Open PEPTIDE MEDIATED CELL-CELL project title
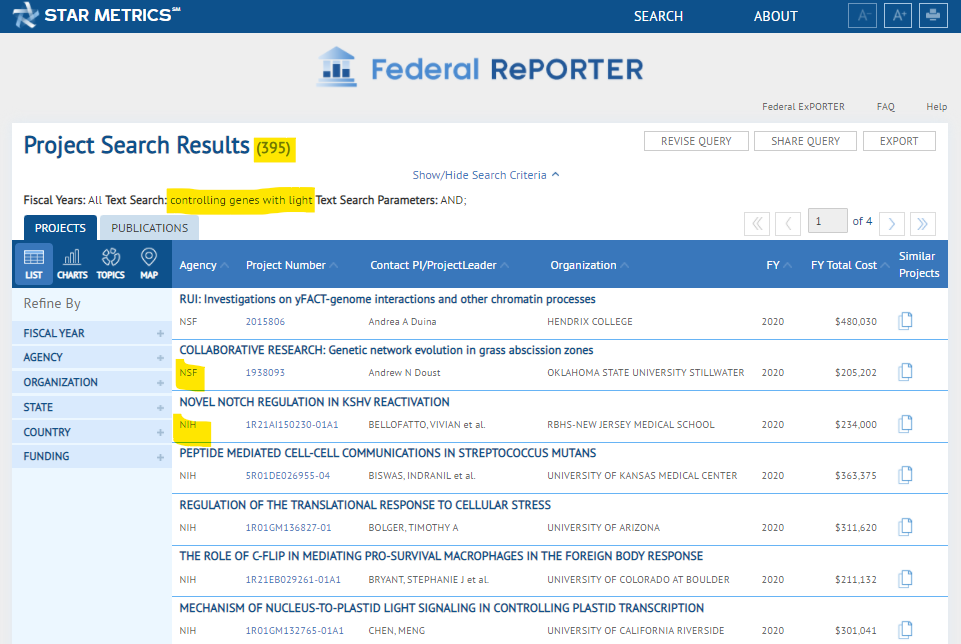Image resolution: width=961 pixels, height=644 pixels. (387, 453)
